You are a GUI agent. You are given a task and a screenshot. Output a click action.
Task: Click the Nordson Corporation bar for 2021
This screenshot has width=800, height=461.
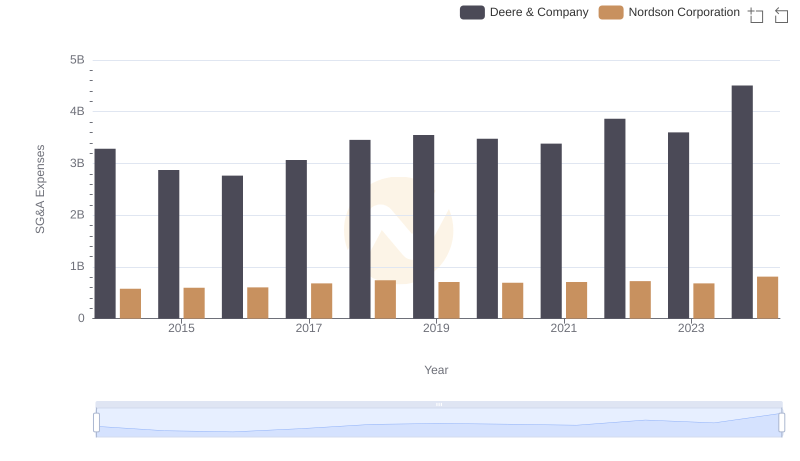(577, 300)
